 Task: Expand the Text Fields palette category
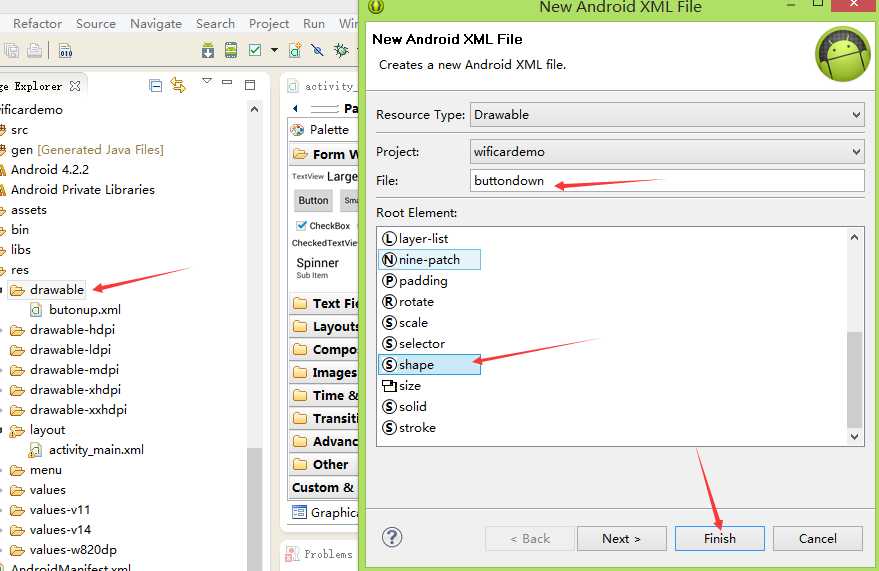point(325,304)
